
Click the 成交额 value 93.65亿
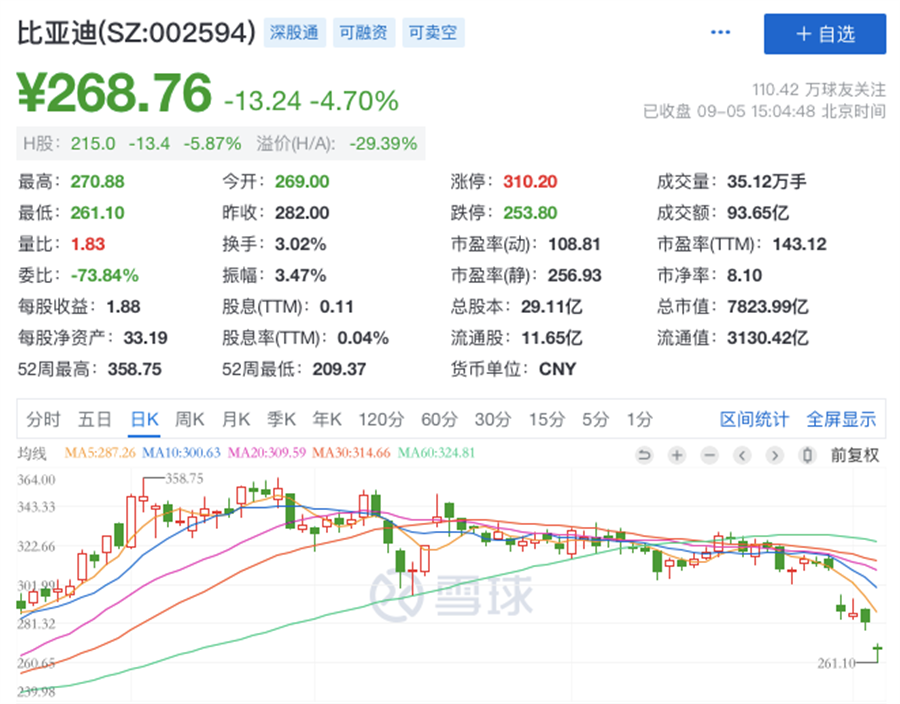(758, 213)
